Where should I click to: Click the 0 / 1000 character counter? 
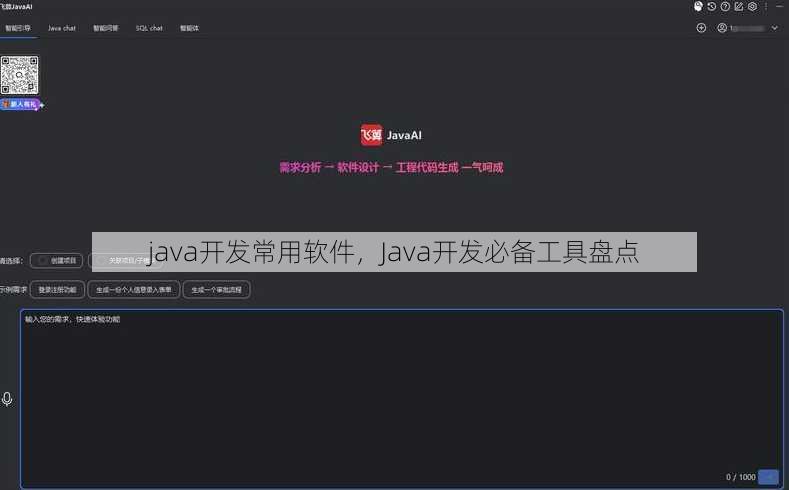click(740, 477)
